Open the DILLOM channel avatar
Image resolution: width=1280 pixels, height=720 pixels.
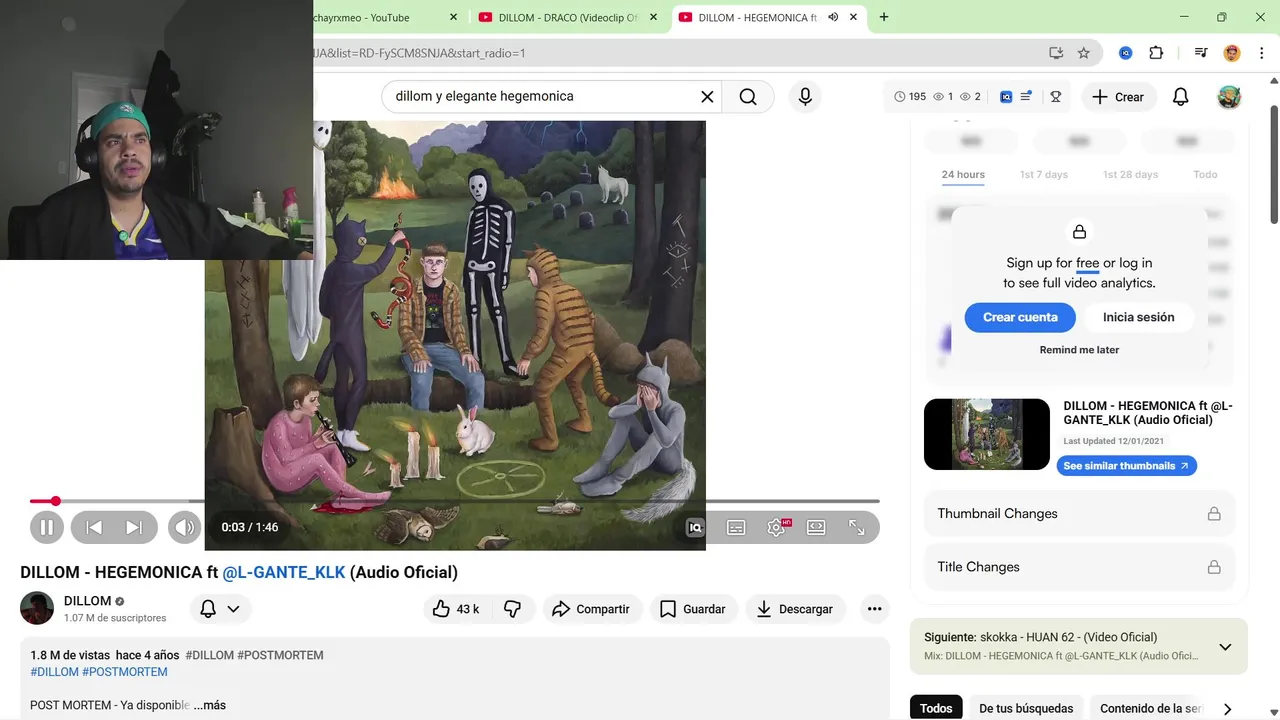(37, 608)
